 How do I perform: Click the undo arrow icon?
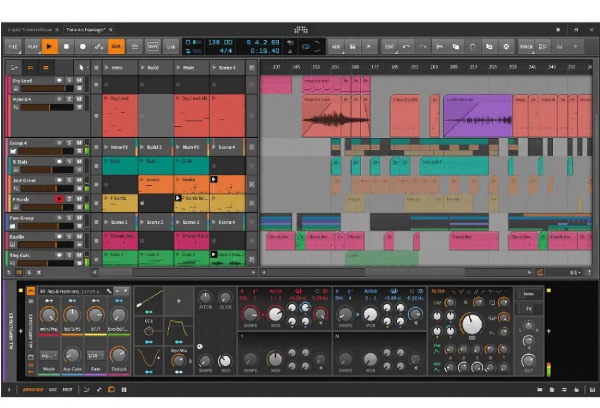pyautogui.click(x=406, y=47)
